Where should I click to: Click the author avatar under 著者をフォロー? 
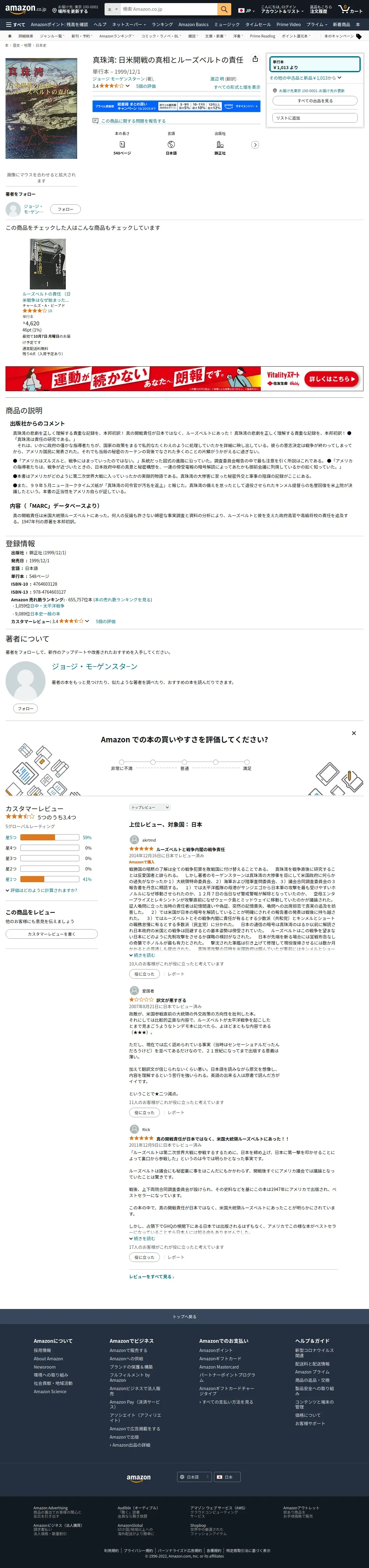tap(13, 209)
